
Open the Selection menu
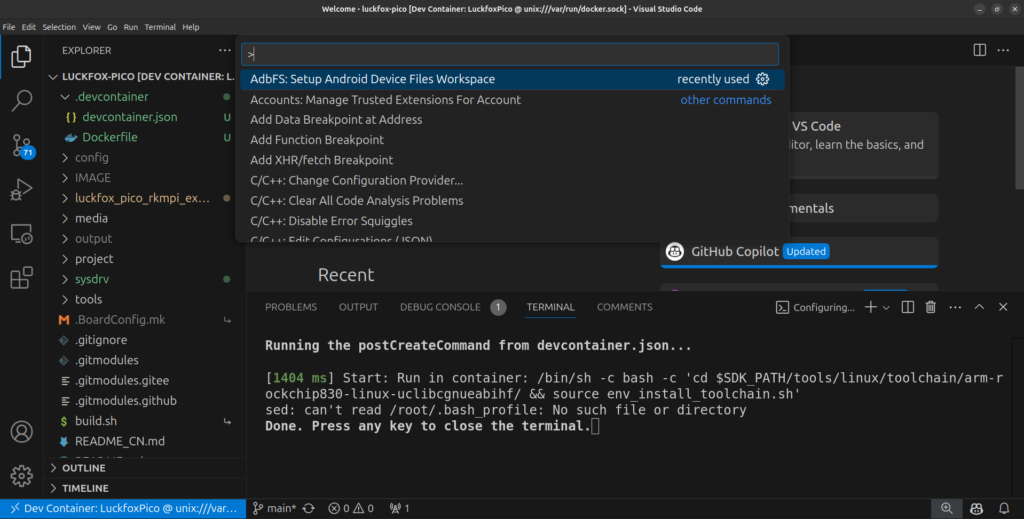click(x=59, y=27)
